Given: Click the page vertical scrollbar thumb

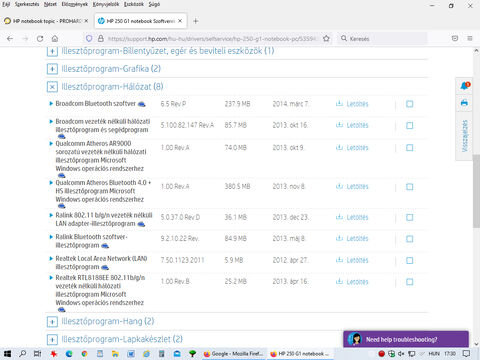Looking at the screenshot, I should [476, 191].
